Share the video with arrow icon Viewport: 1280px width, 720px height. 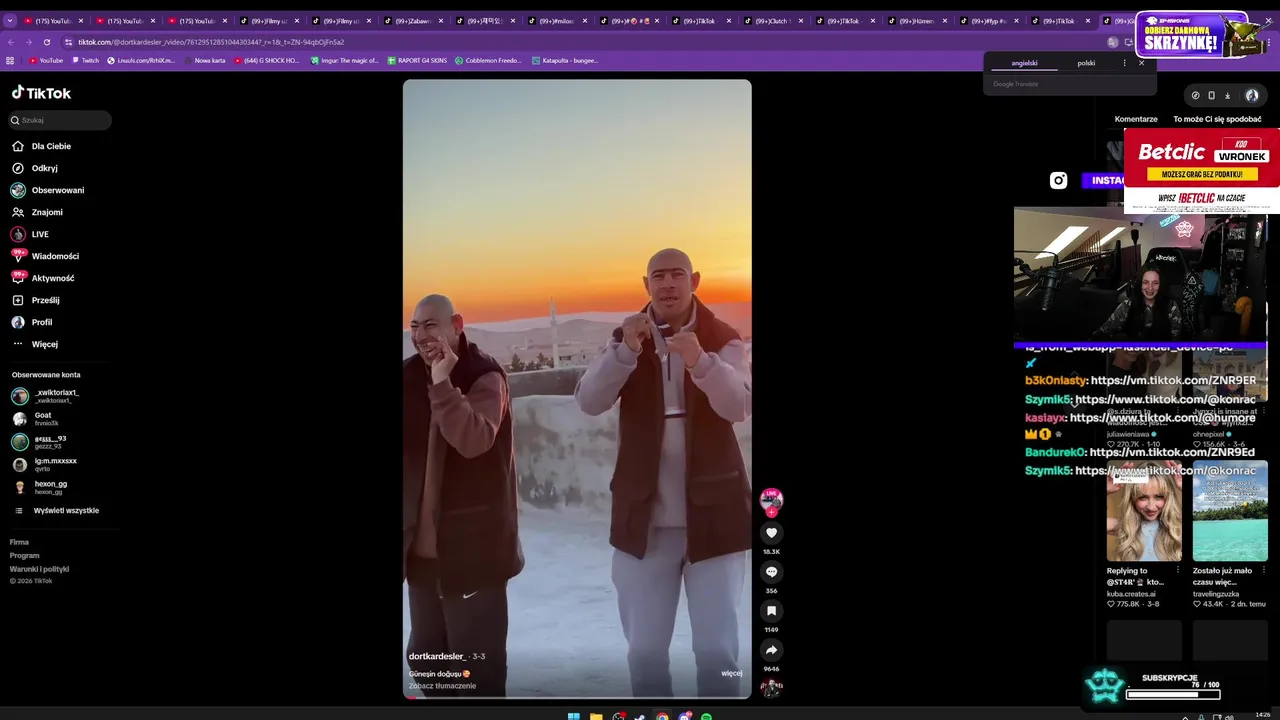tap(771, 650)
